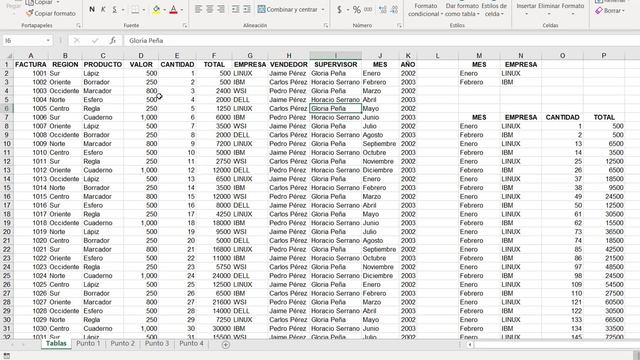This screenshot has height=360, width=640.
Task: Click Combinar y centrar button
Action: coord(288,9)
